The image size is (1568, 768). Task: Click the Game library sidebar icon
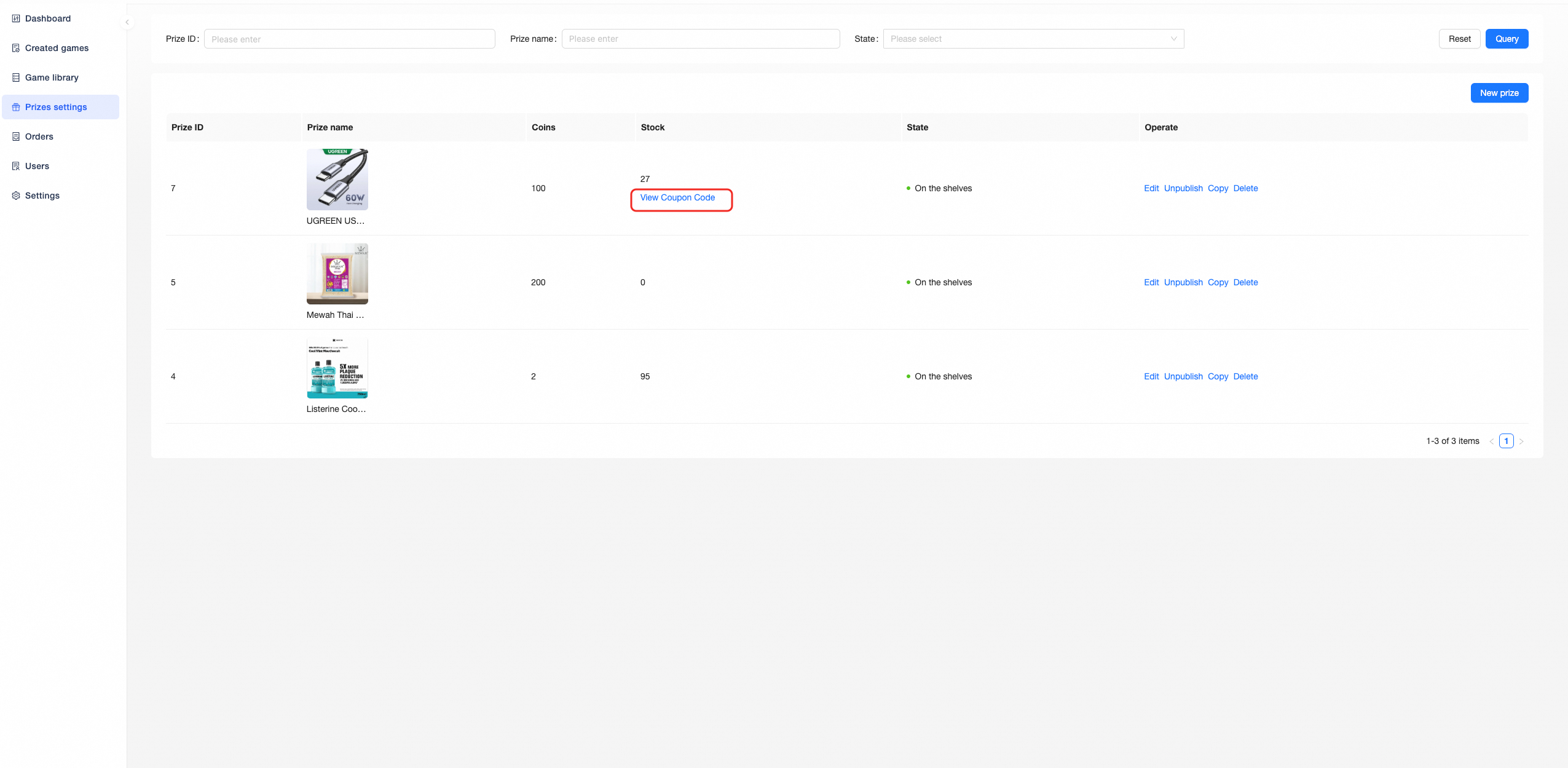(x=16, y=77)
